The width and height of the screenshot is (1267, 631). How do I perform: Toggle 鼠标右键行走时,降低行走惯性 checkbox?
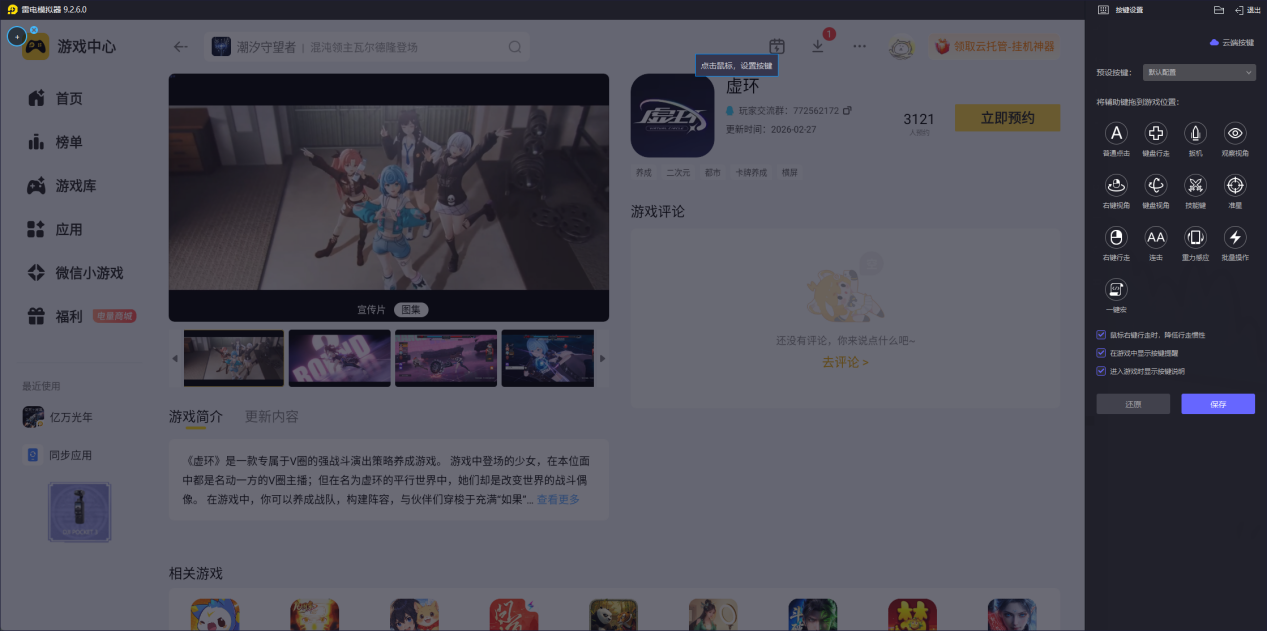1101,335
